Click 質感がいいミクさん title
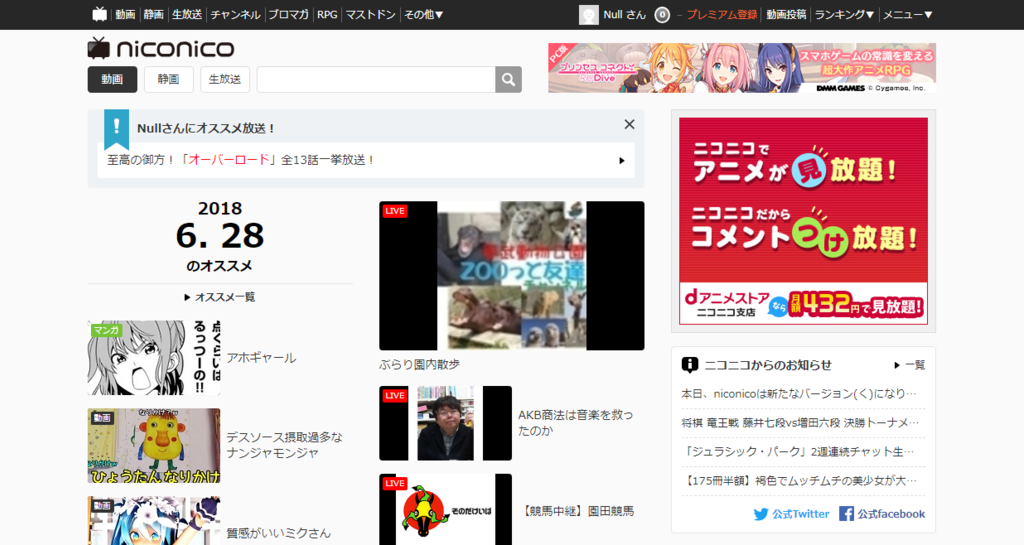Viewport: 1024px width, 545px height. (x=279, y=533)
